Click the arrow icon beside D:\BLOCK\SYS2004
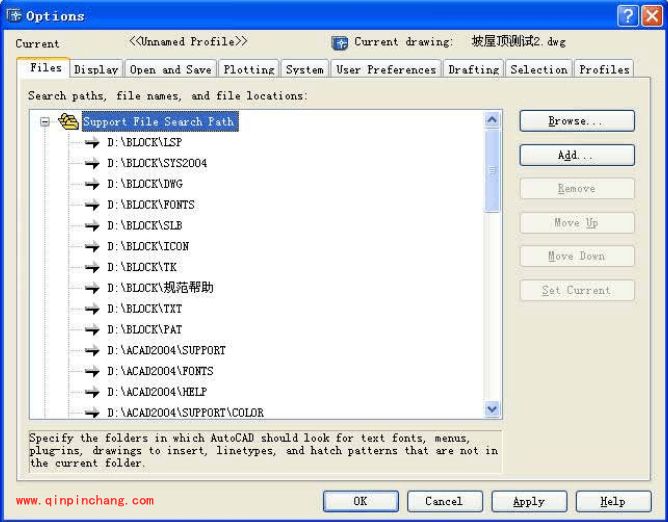Image resolution: width=668 pixels, height=522 pixels. tap(92, 164)
